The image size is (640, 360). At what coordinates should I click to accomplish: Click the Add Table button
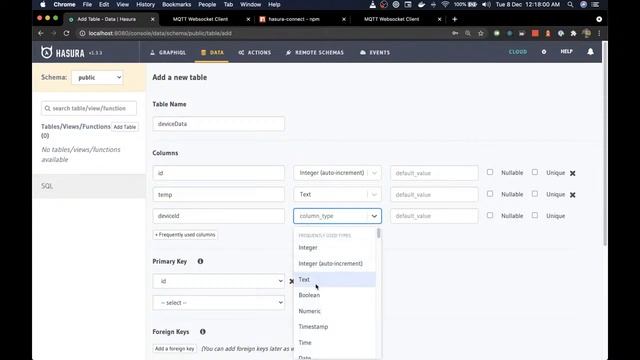point(124,127)
